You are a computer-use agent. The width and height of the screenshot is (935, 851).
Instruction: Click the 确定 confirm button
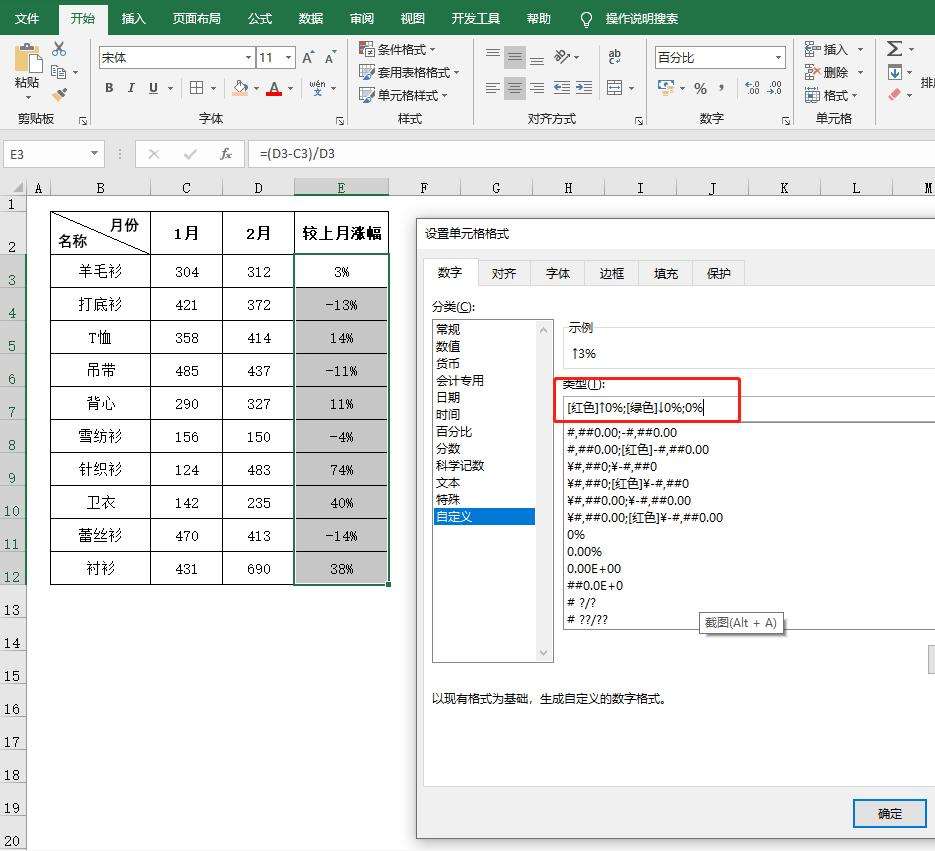pos(889,813)
